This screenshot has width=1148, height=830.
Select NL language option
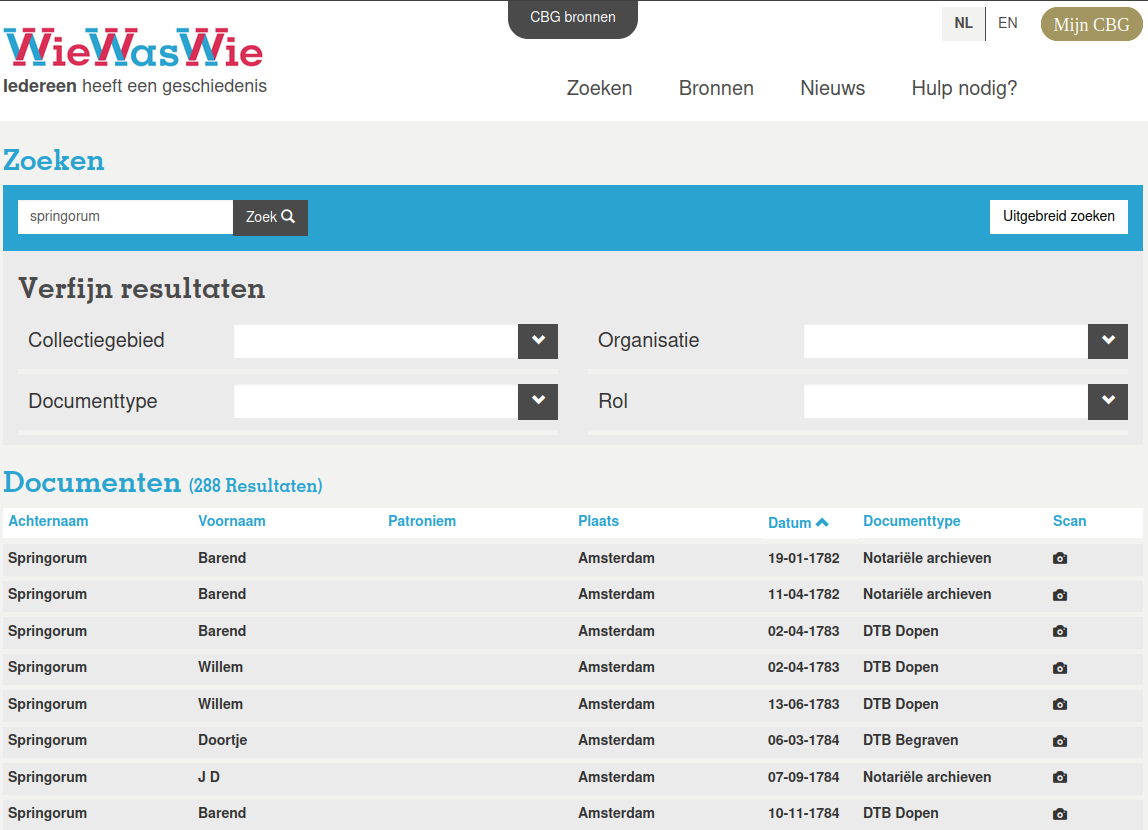963,23
